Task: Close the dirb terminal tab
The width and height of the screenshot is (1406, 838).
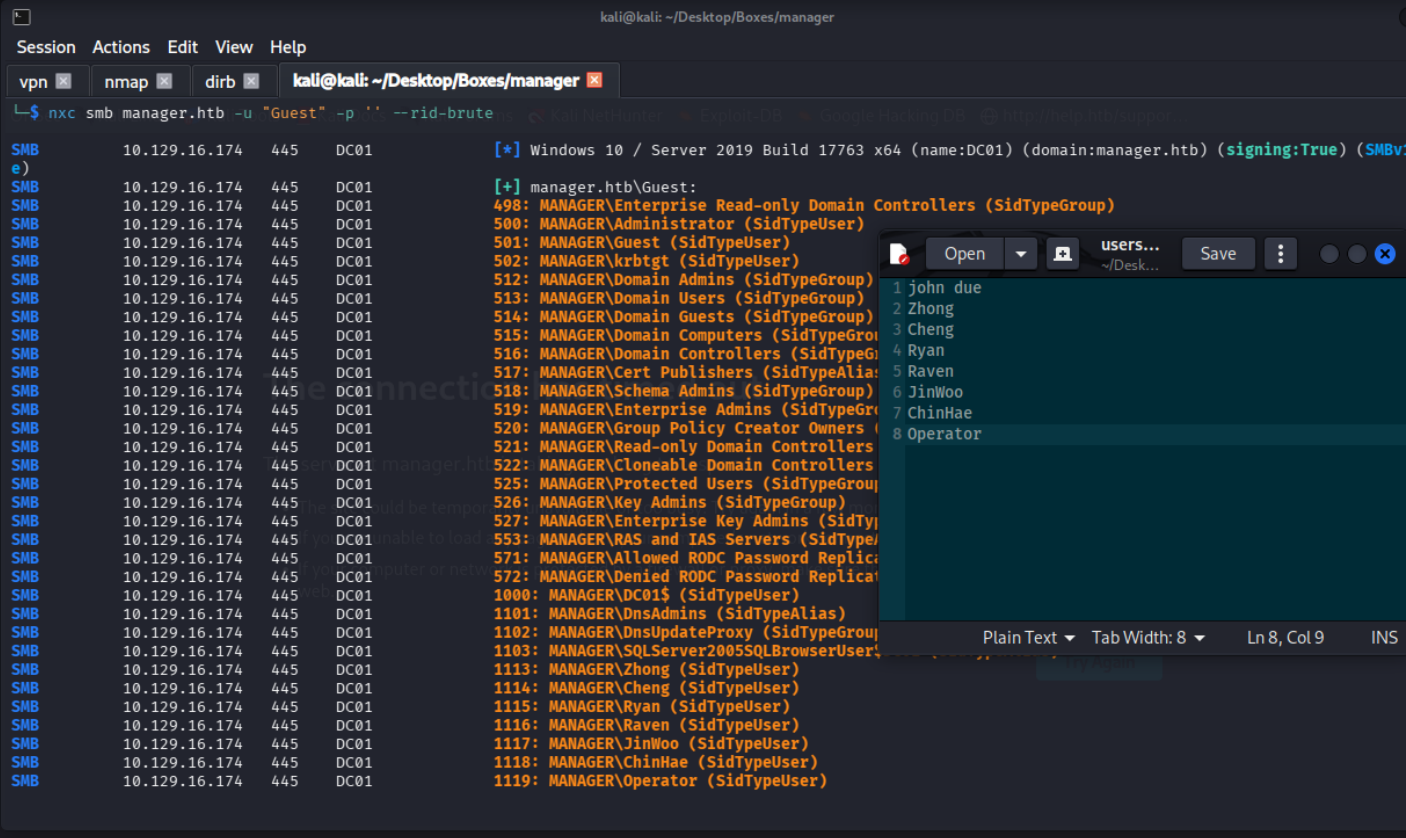Action: click(x=251, y=81)
